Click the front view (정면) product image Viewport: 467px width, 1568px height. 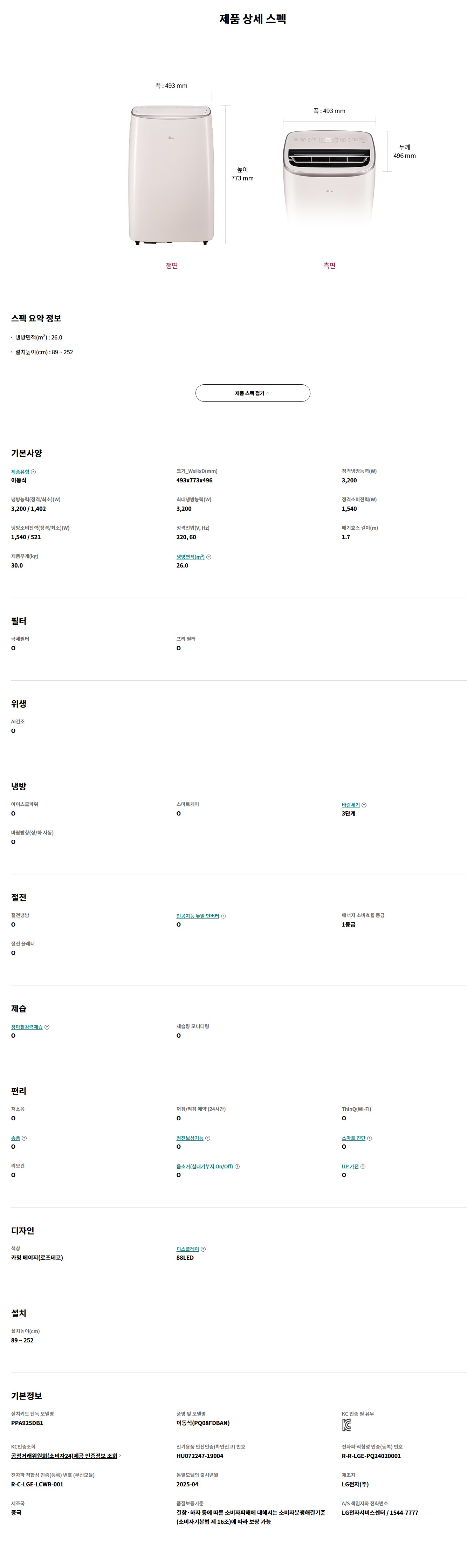click(171, 175)
